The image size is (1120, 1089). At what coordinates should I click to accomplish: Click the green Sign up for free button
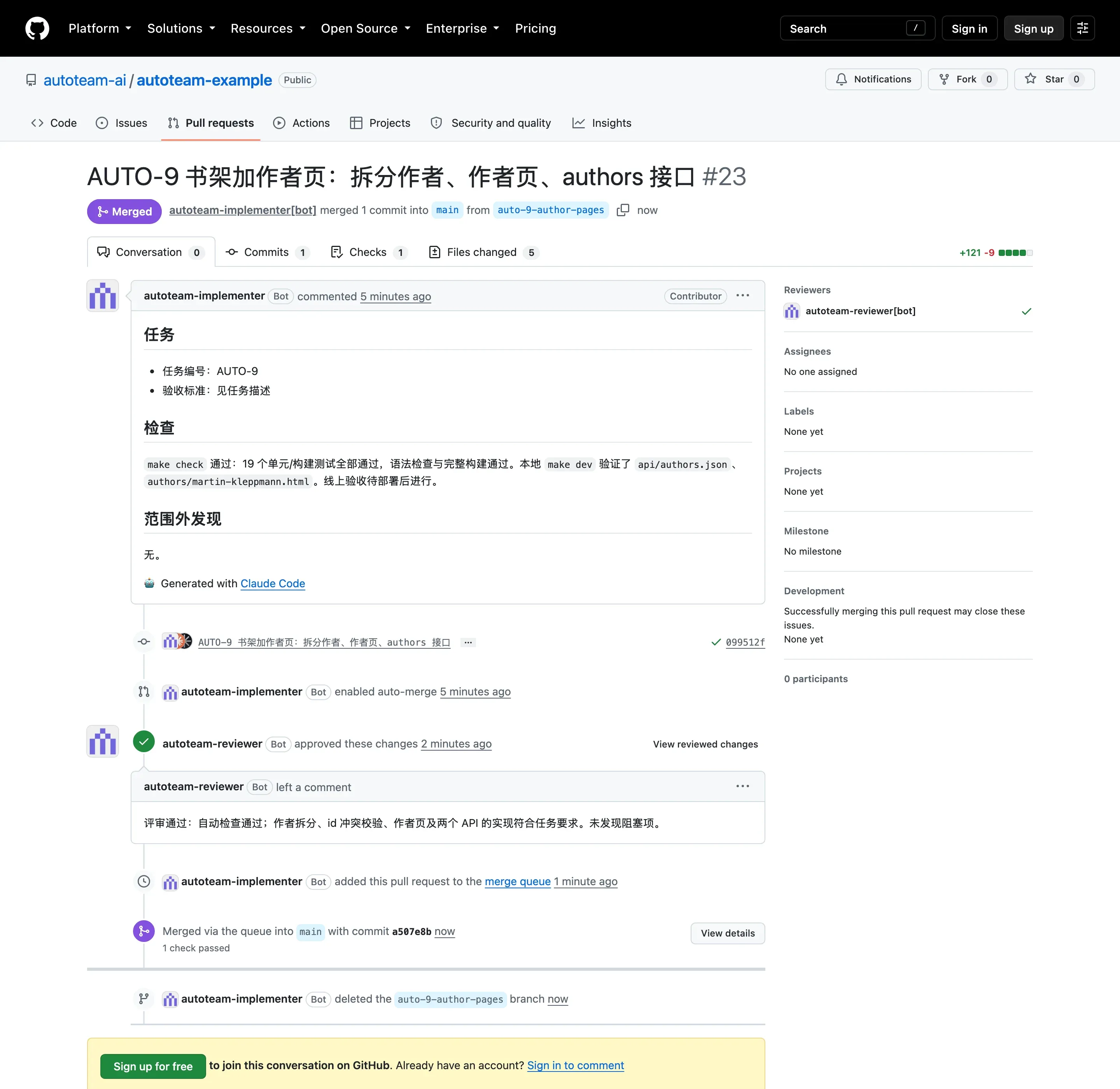[x=153, y=1066]
